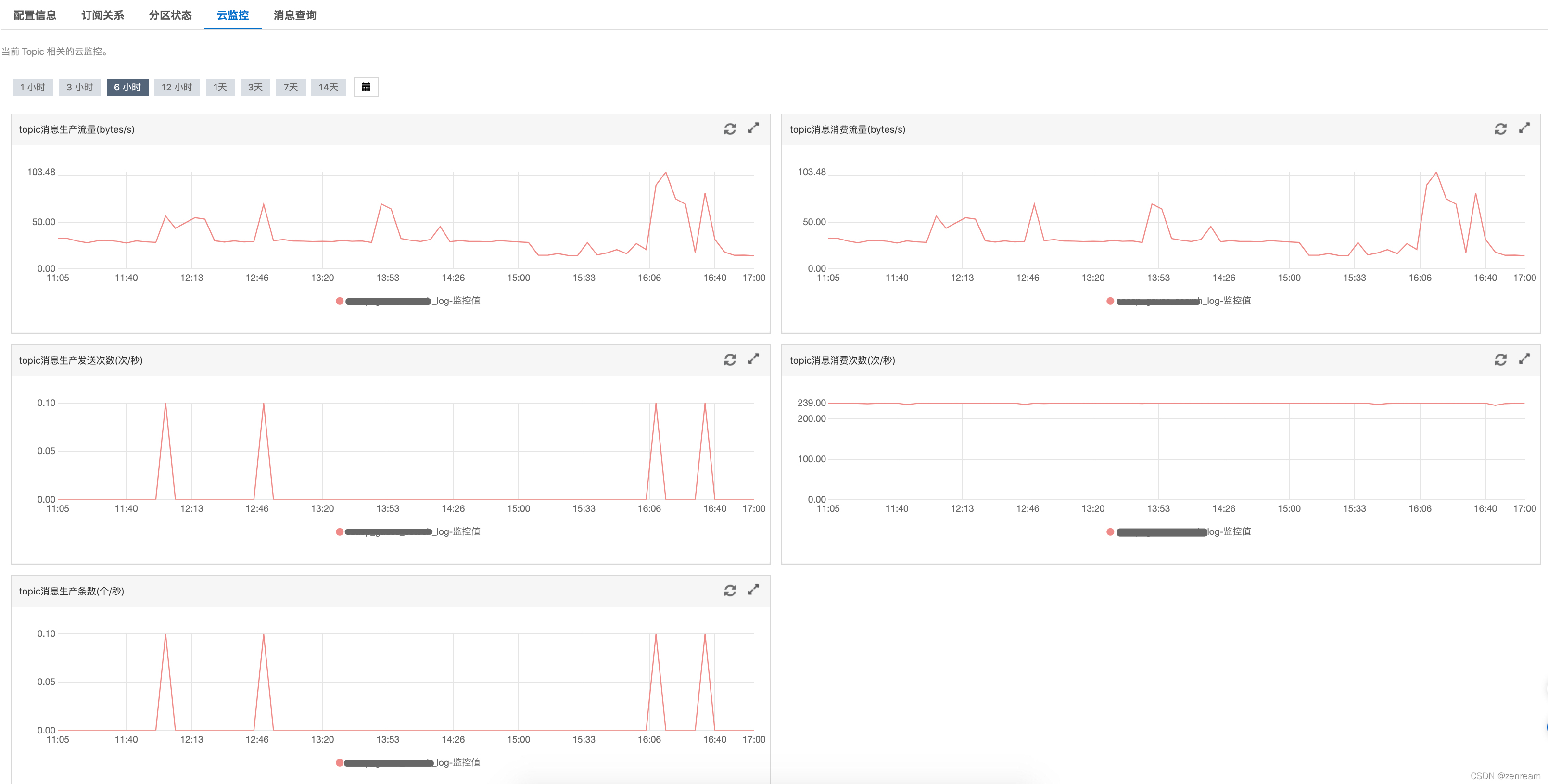Image resolution: width=1548 pixels, height=784 pixels.
Task: Switch to the 消息查询 tab
Action: coord(294,15)
